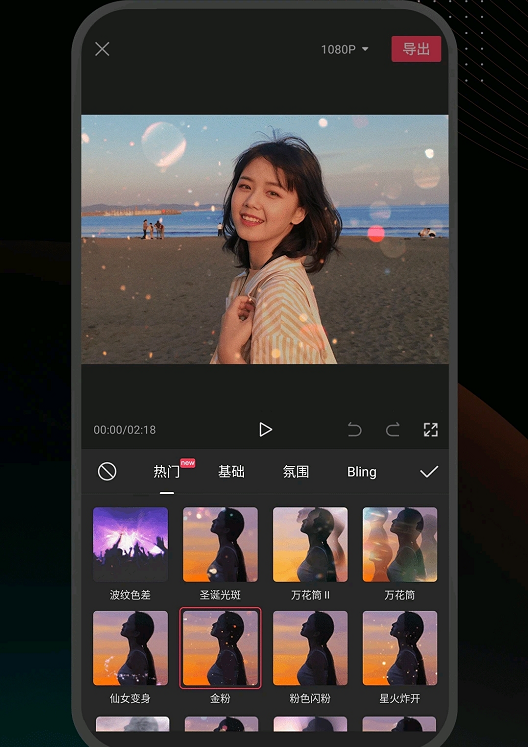
Task: Close the editor with the X icon
Action: pos(102,49)
